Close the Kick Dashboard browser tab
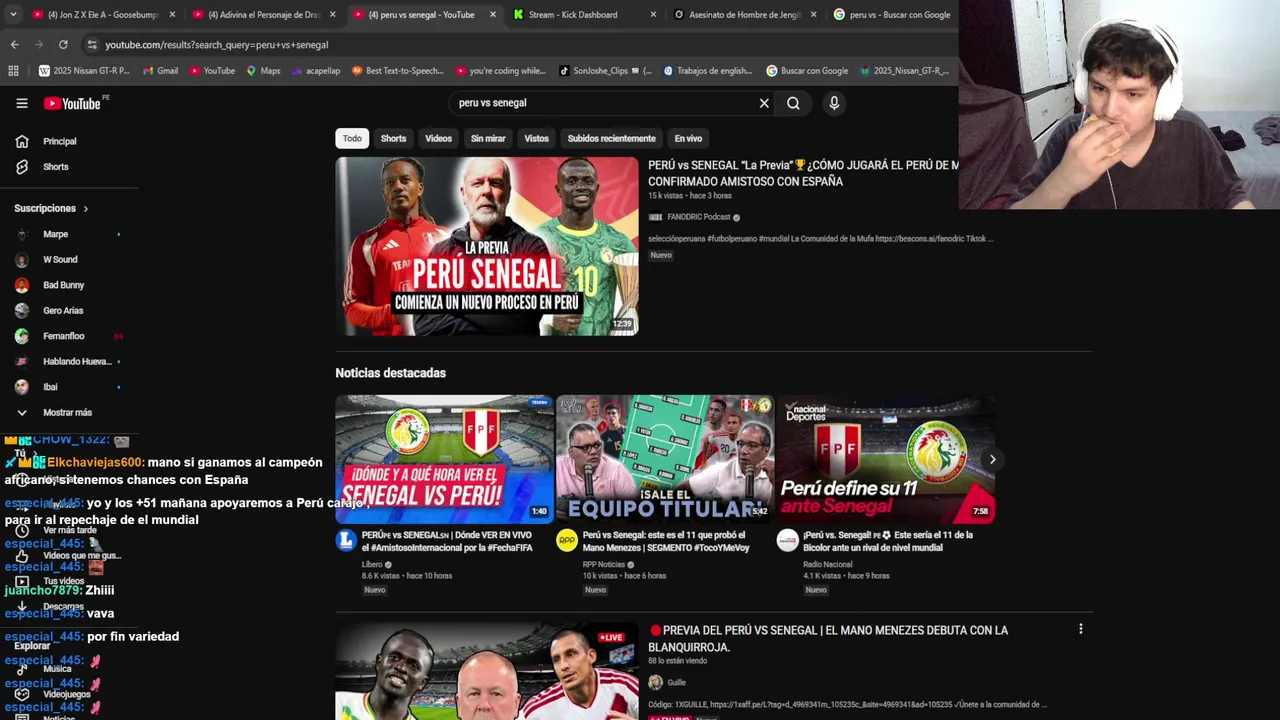The width and height of the screenshot is (1280, 720). click(653, 15)
